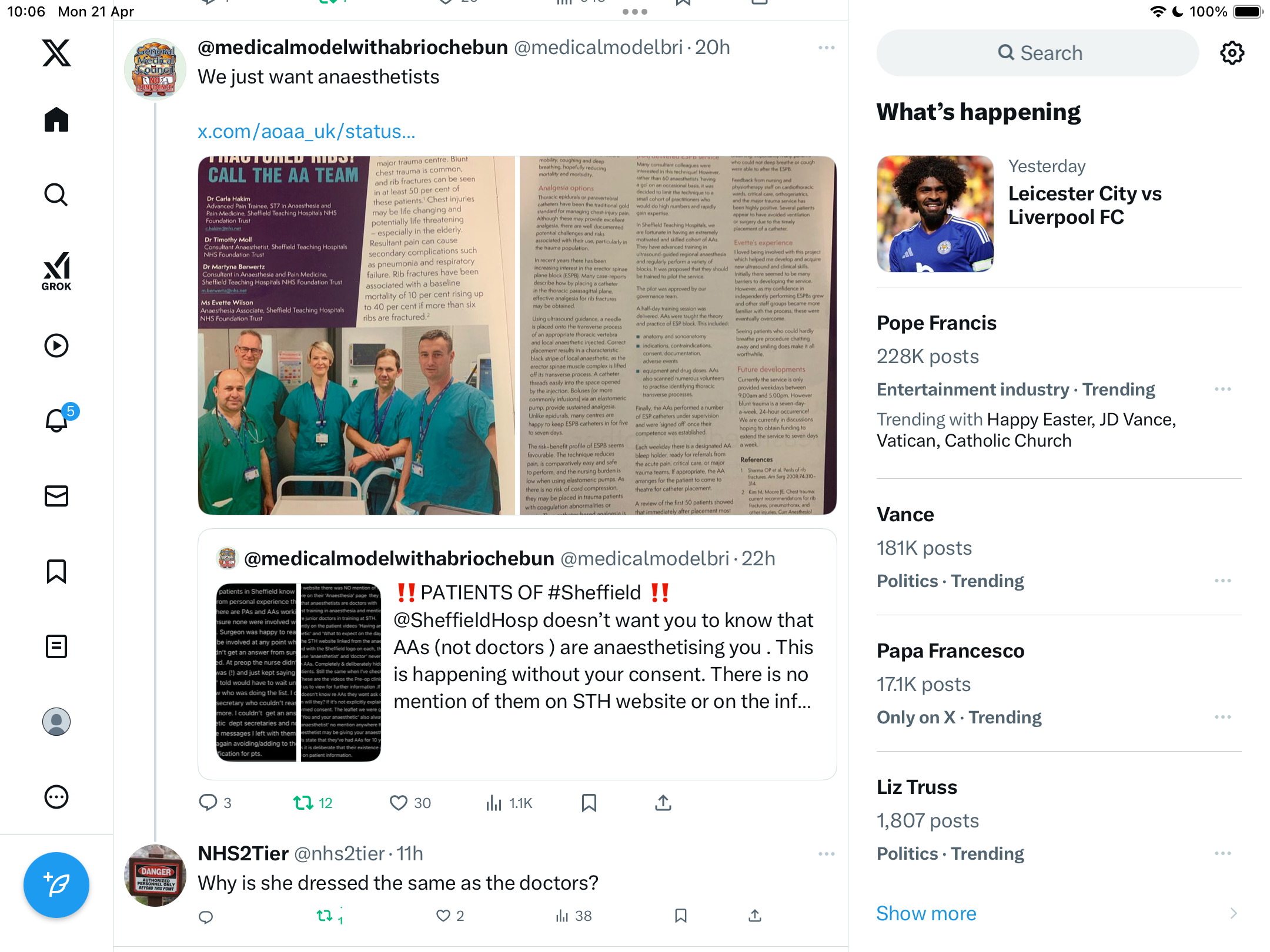
Task: Open notifications bell with 5 badge
Action: pyautogui.click(x=58, y=419)
